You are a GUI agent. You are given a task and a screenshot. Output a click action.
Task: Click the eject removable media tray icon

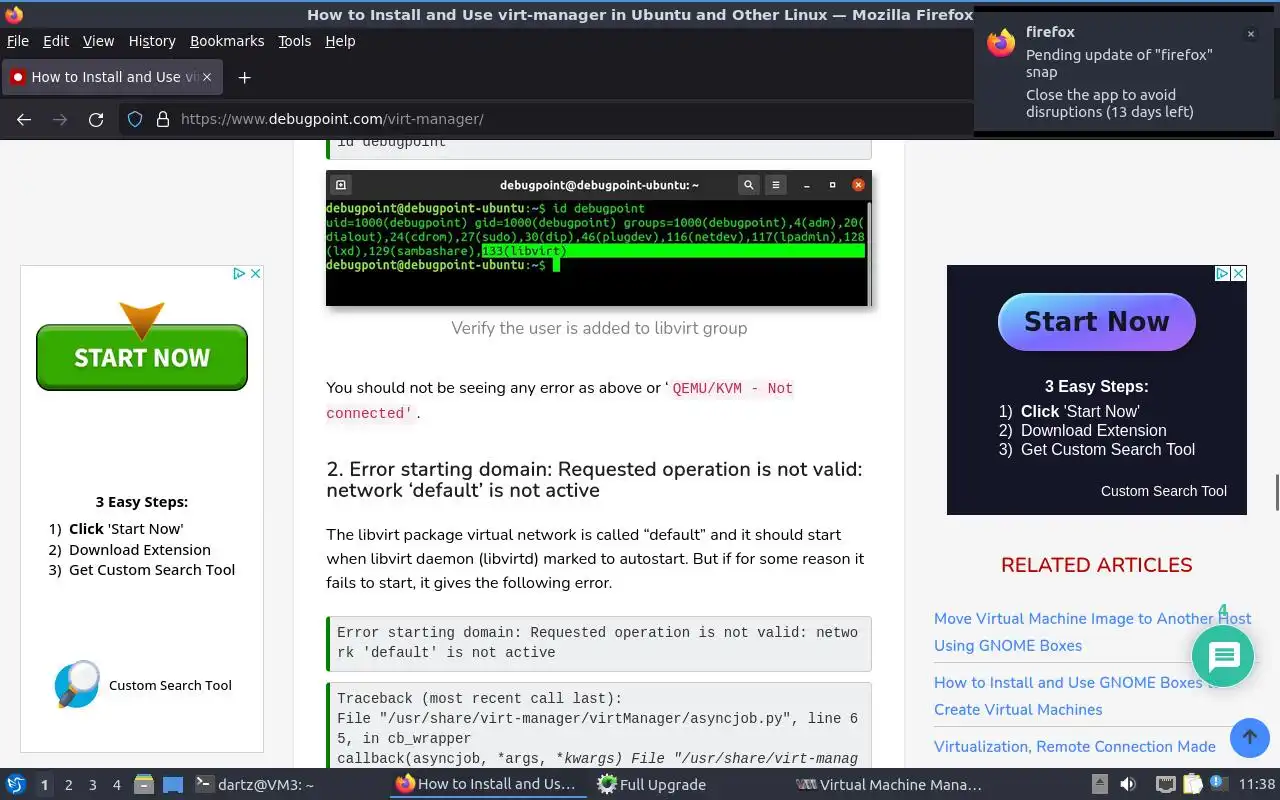(1100, 785)
